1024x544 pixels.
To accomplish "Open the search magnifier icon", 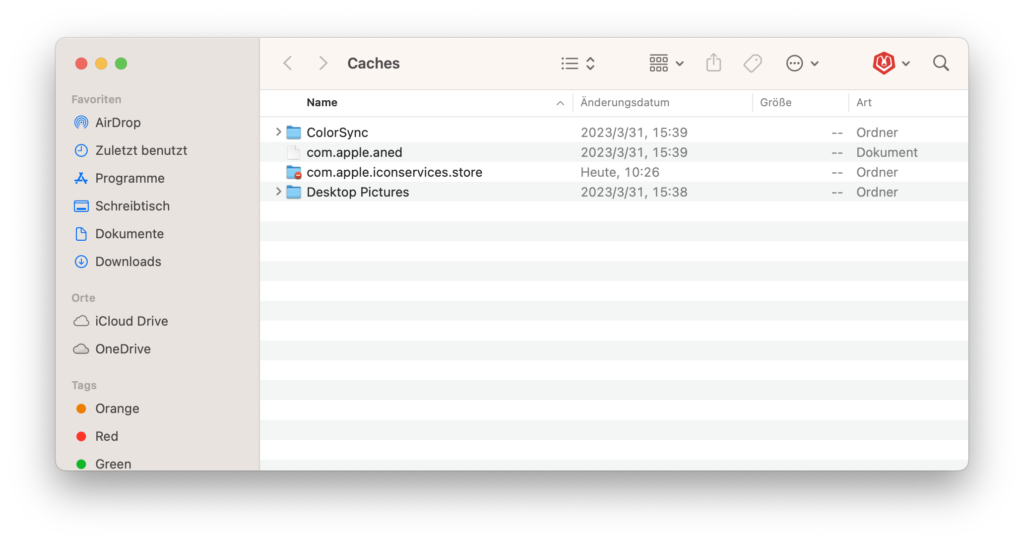I will pyautogui.click(x=941, y=63).
